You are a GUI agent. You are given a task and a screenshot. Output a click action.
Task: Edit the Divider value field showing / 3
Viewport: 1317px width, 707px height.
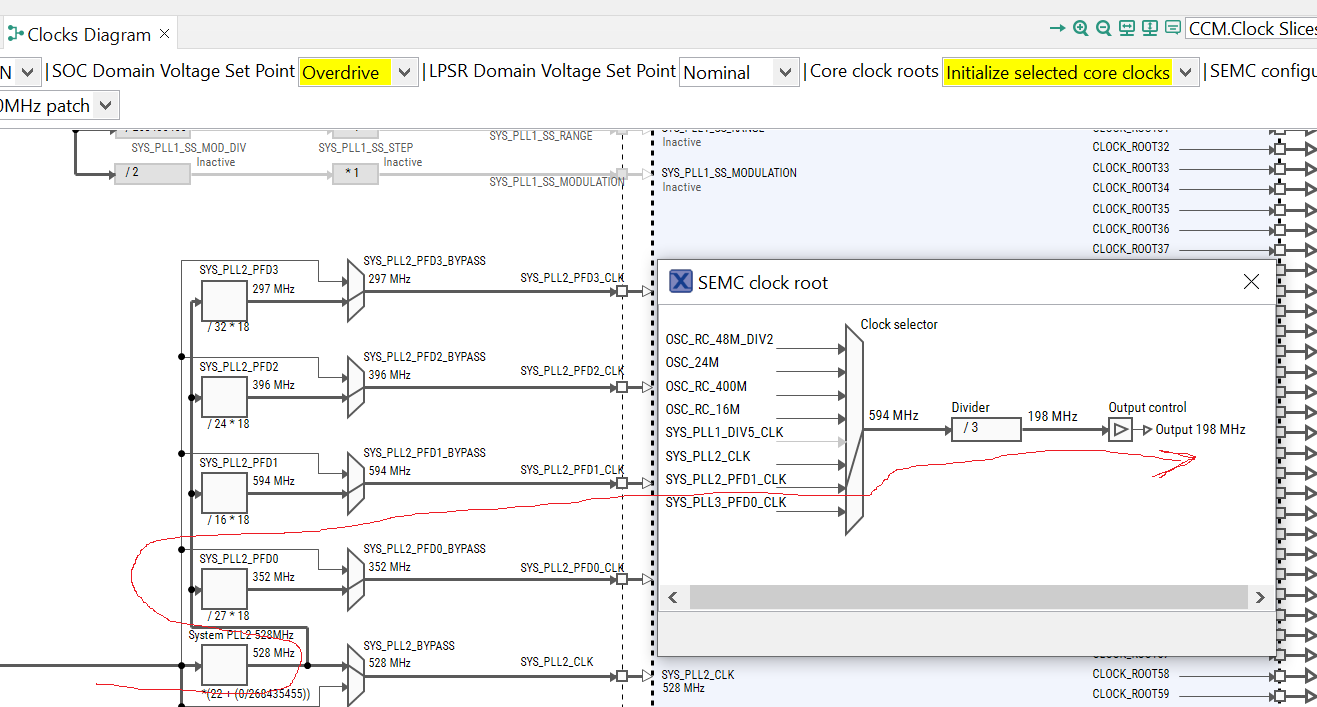[x=984, y=428]
